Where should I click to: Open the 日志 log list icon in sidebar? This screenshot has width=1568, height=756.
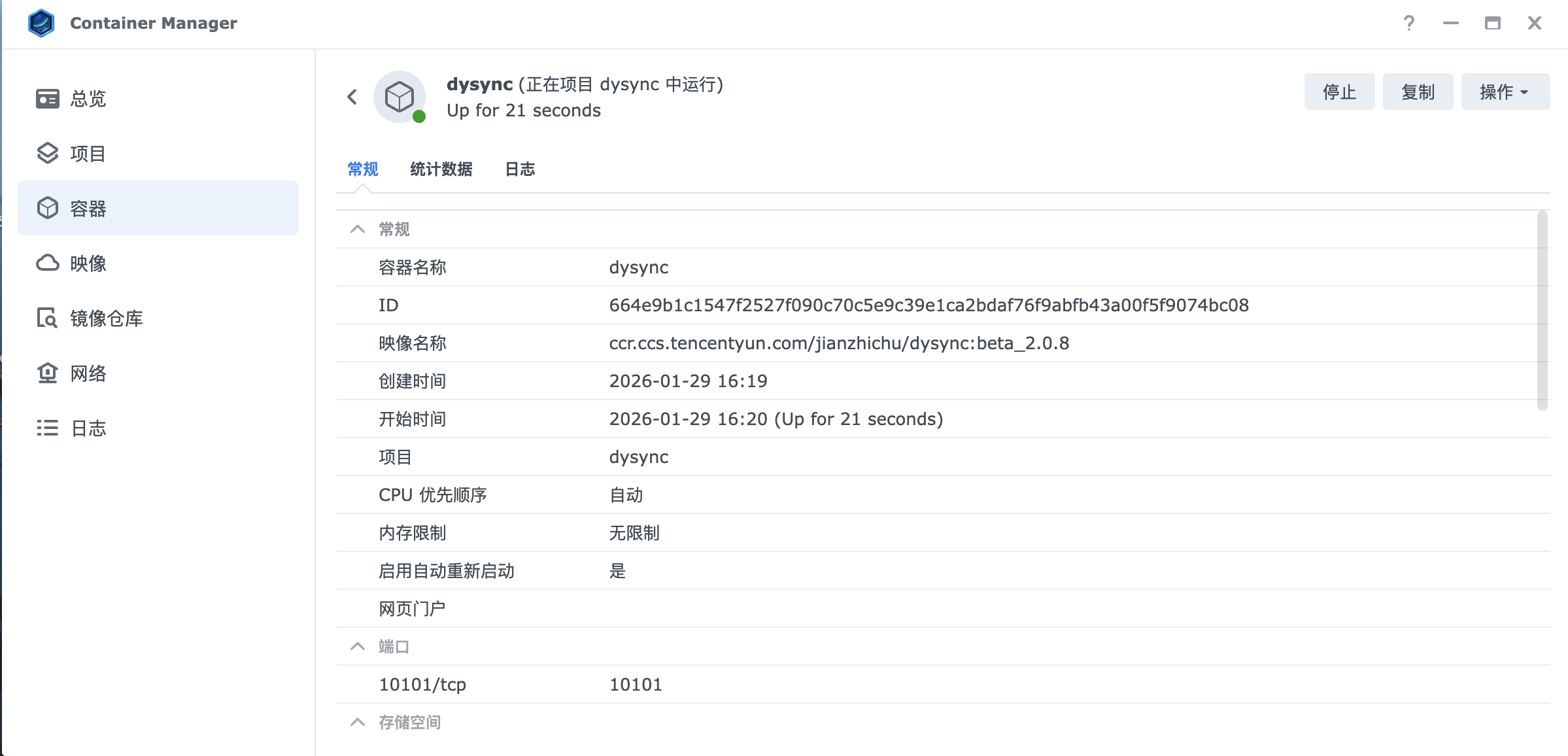(47, 428)
